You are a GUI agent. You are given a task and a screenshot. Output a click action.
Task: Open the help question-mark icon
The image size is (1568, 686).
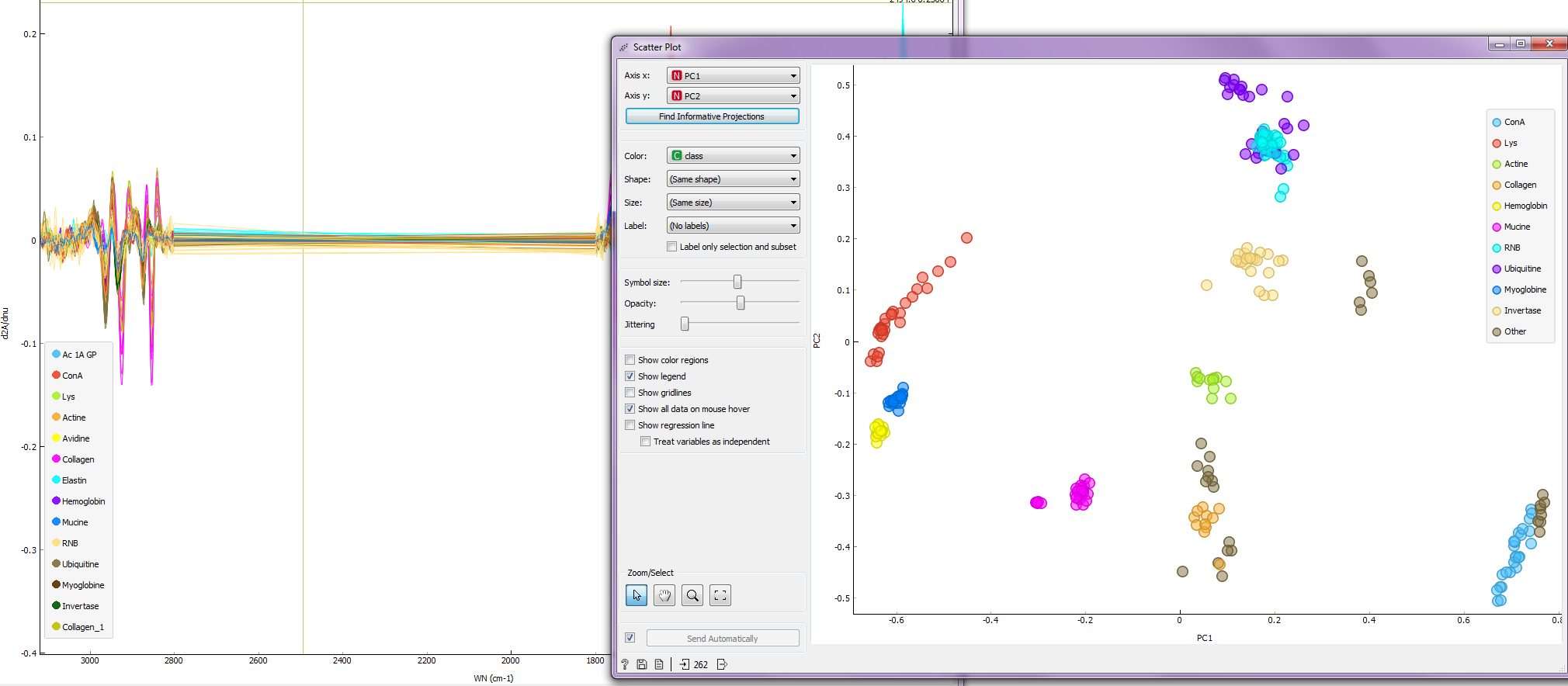(625, 664)
